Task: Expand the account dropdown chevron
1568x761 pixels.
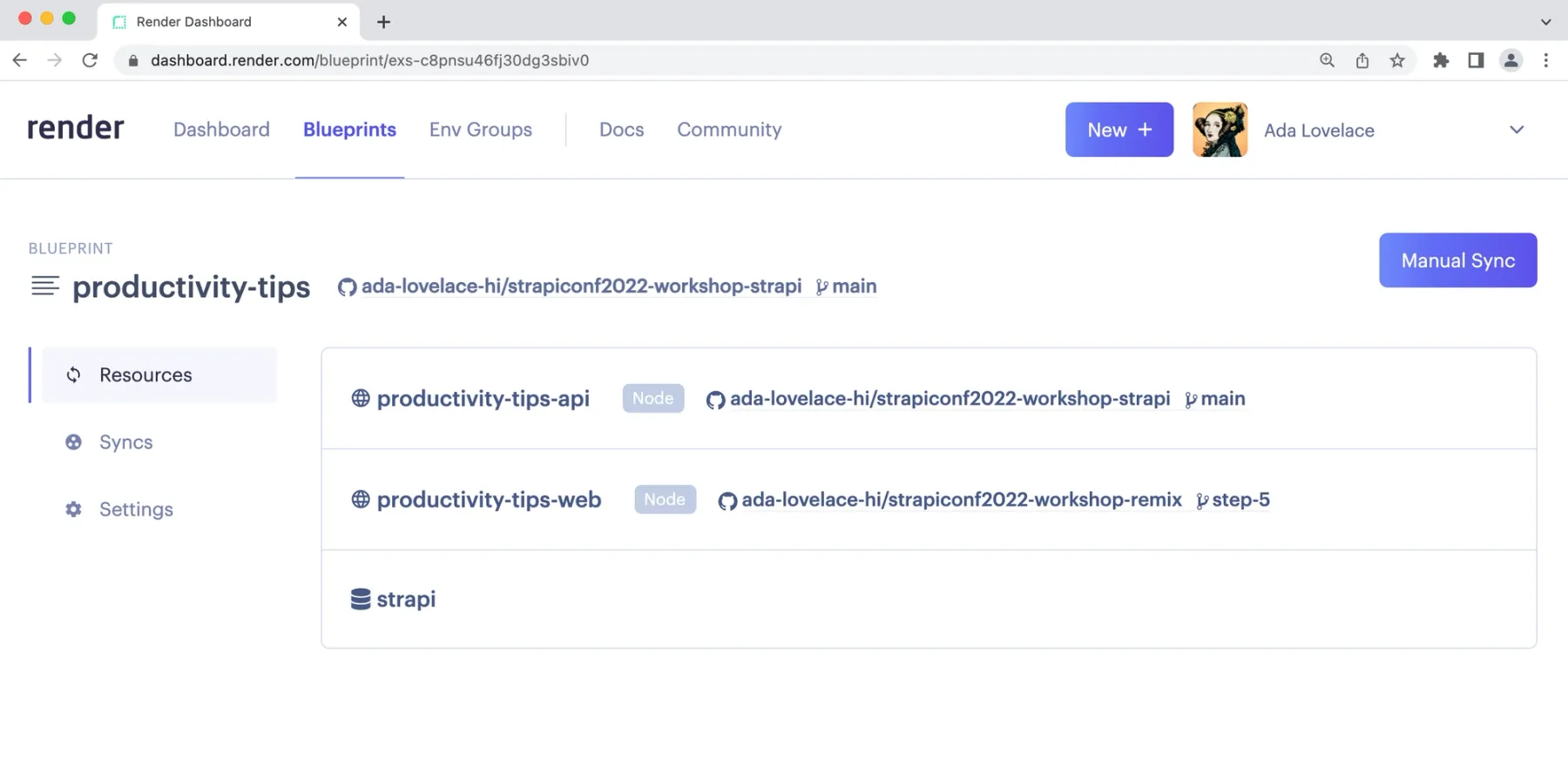Action: pyautogui.click(x=1517, y=130)
